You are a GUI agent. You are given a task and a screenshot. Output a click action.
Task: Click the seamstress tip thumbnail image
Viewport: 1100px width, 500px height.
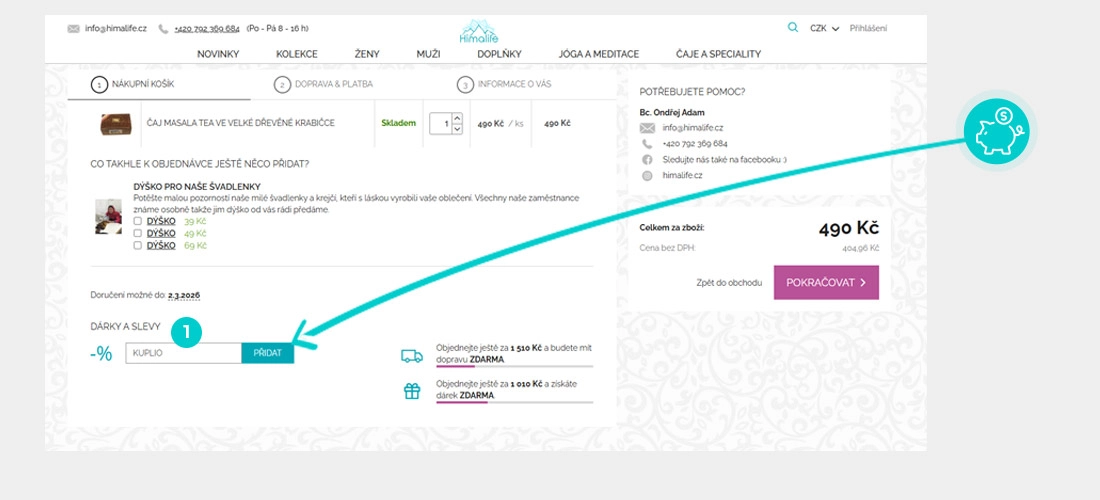click(x=109, y=217)
